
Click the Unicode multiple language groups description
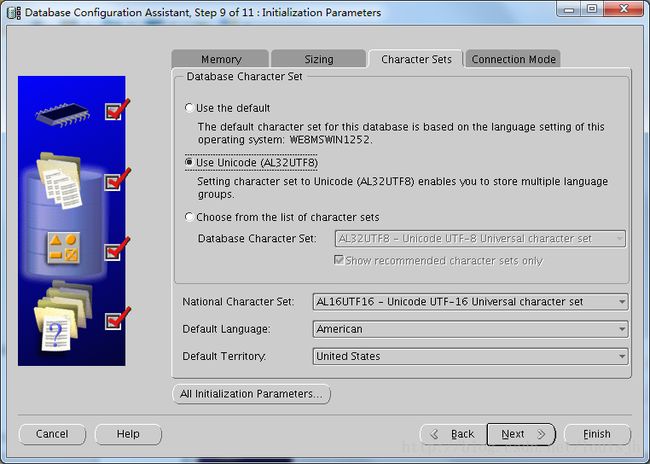pyautogui.click(x=403, y=188)
